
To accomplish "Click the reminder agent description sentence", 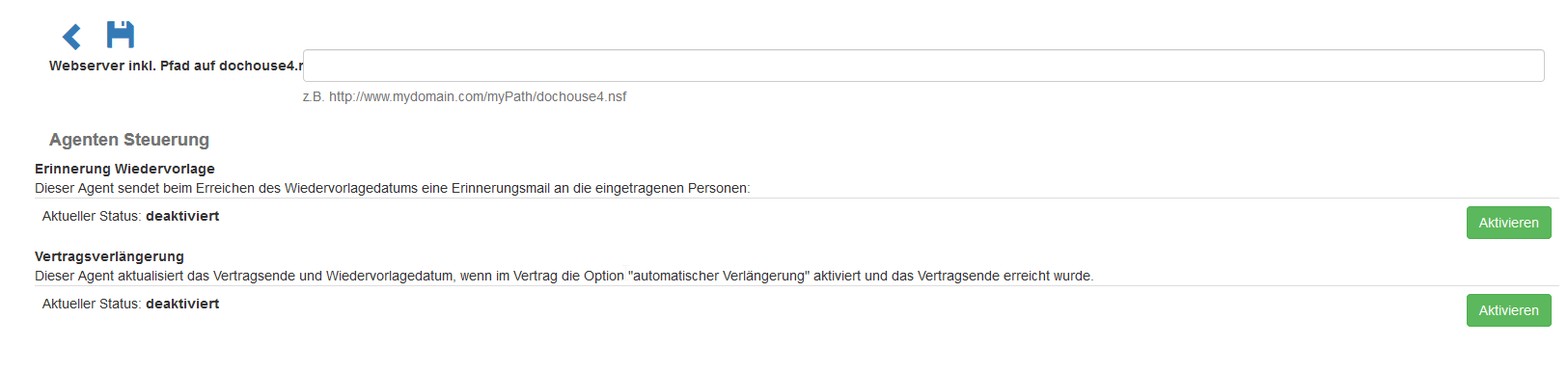I will coord(392,188).
